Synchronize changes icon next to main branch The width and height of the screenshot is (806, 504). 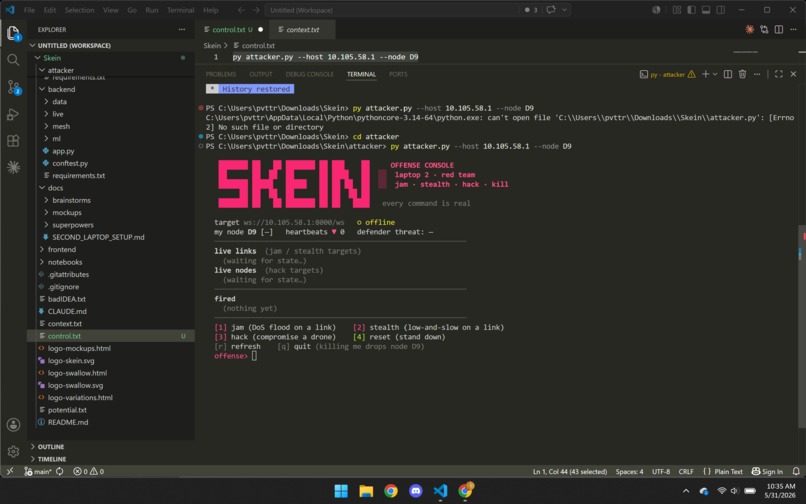click(60, 471)
